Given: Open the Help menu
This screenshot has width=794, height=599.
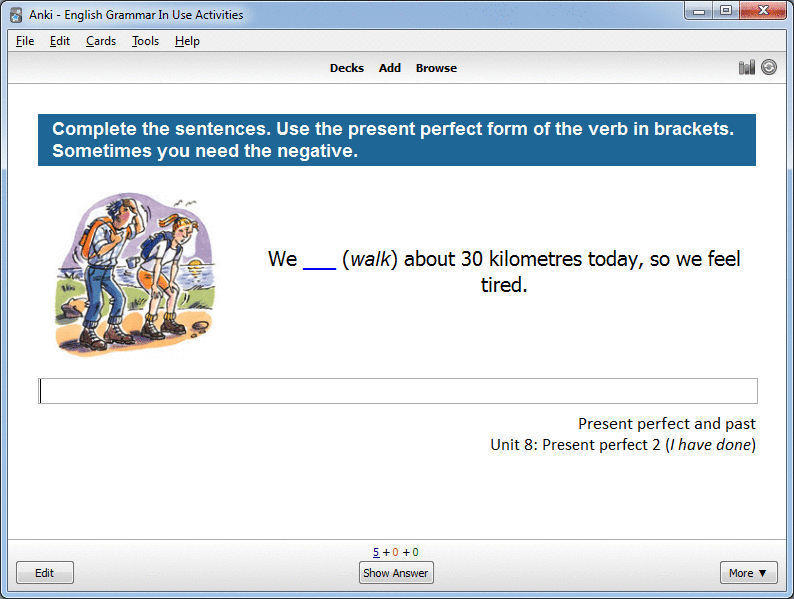Looking at the screenshot, I should point(187,41).
